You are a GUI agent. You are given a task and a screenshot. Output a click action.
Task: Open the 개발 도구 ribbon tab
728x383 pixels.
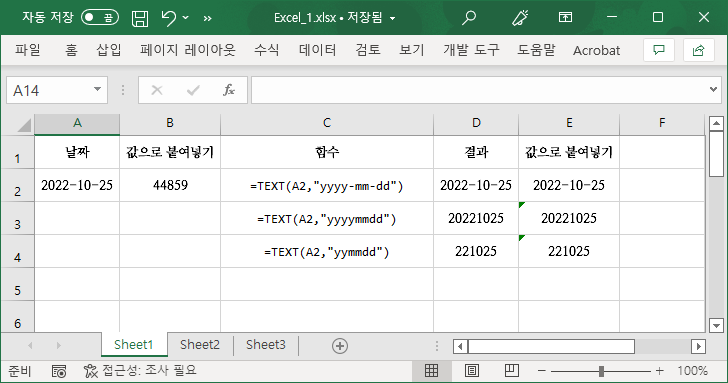[471, 50]
